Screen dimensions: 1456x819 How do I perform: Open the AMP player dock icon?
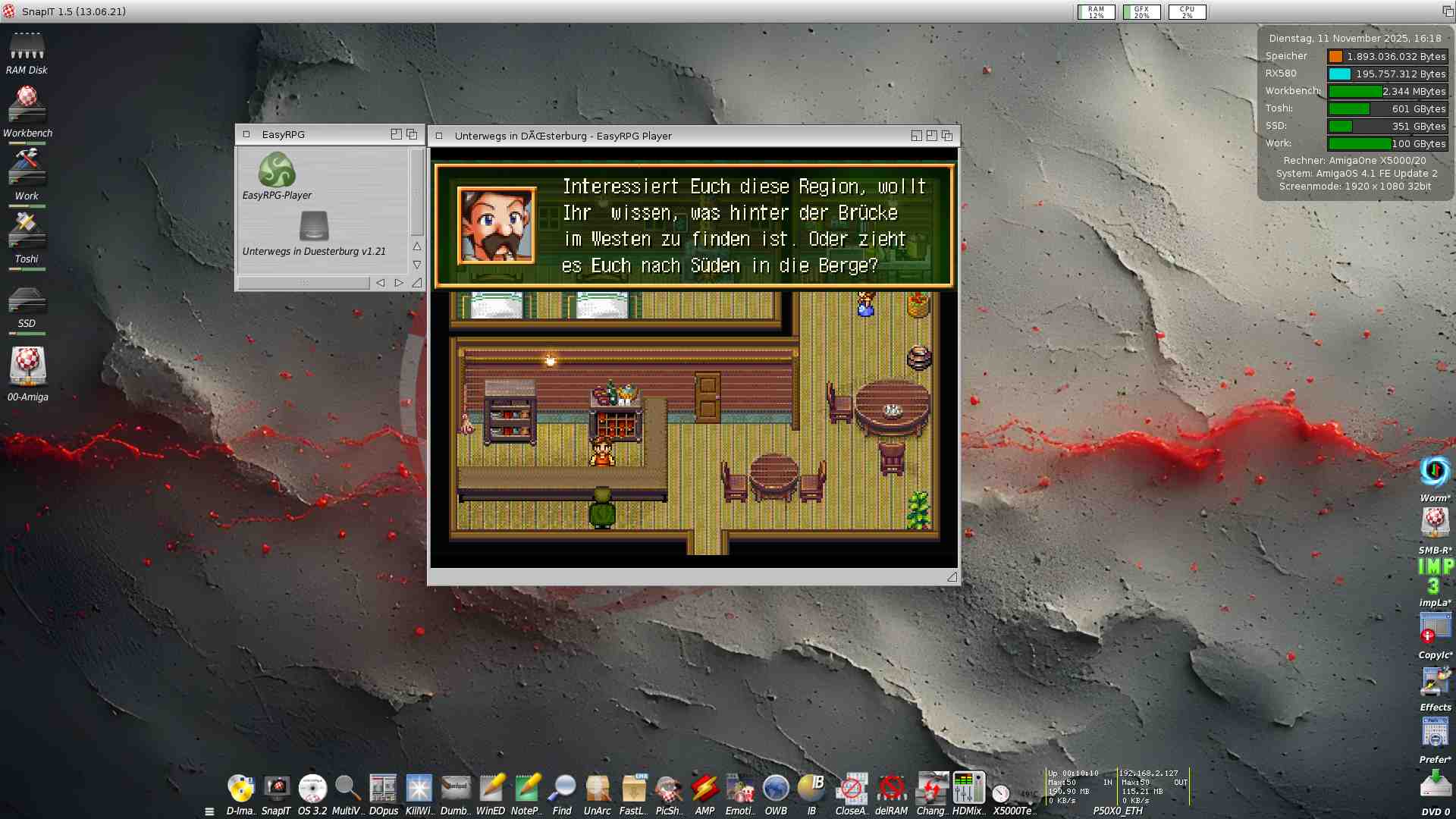pos(704,789)
